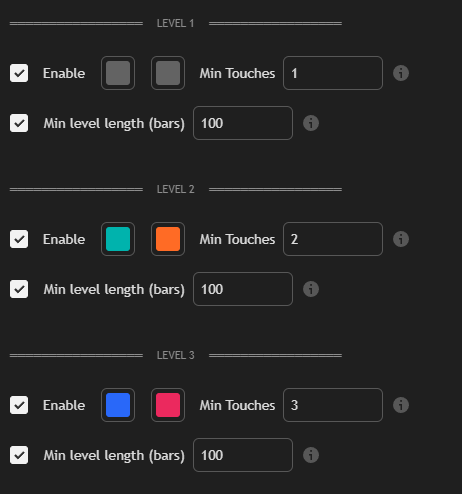Open the first gray swatch in Level 1

click(118, 73)
